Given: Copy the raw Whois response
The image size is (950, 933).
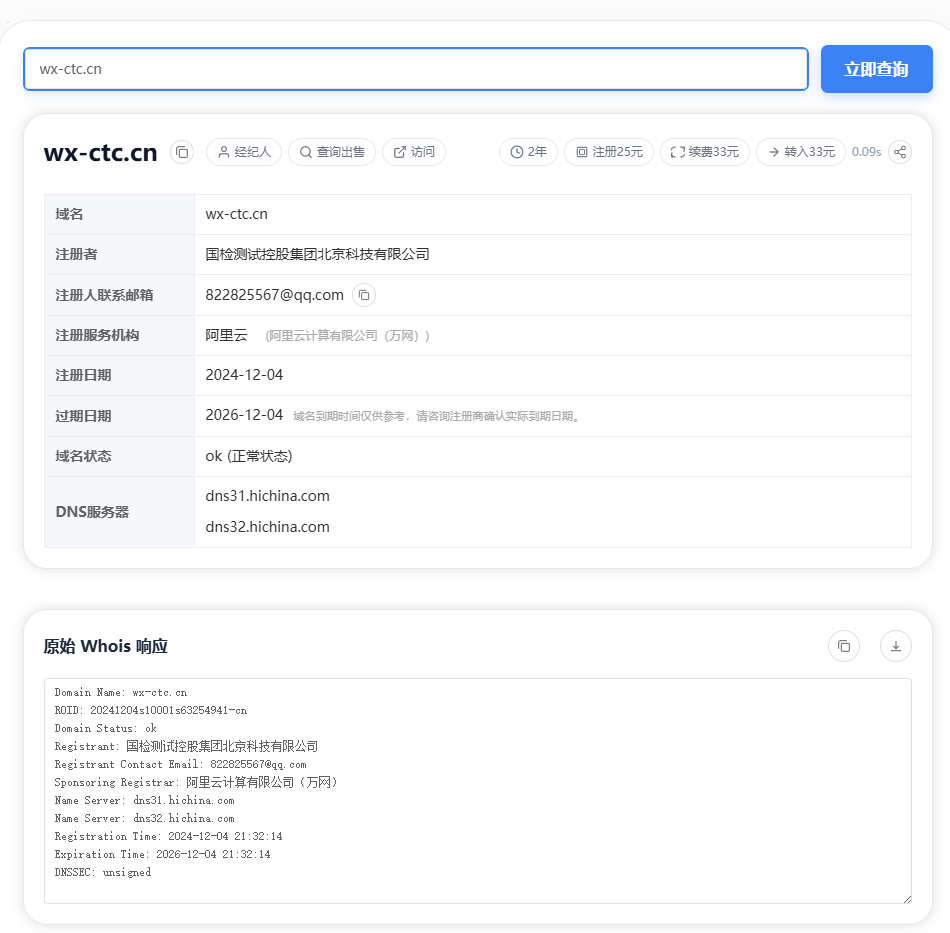Looking at the screenshot, I should (843, 646).
